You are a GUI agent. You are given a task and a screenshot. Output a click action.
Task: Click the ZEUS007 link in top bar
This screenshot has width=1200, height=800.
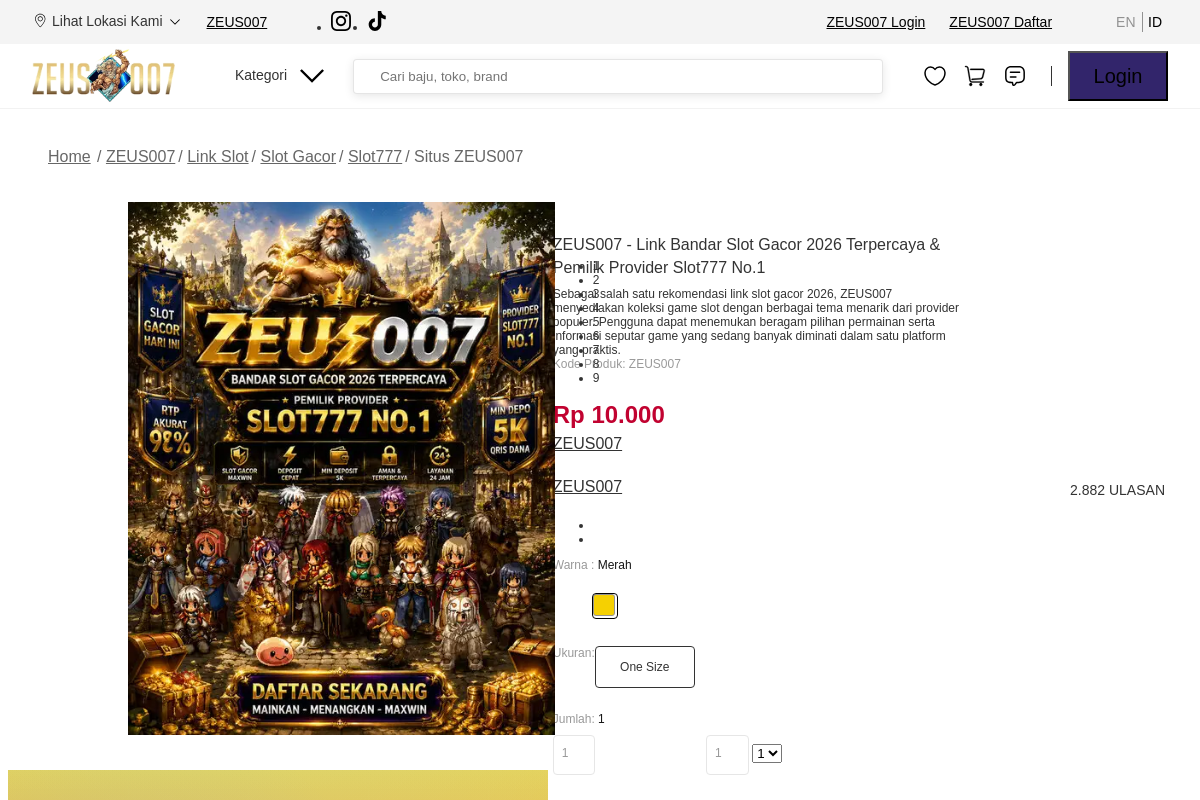point(237,22)
